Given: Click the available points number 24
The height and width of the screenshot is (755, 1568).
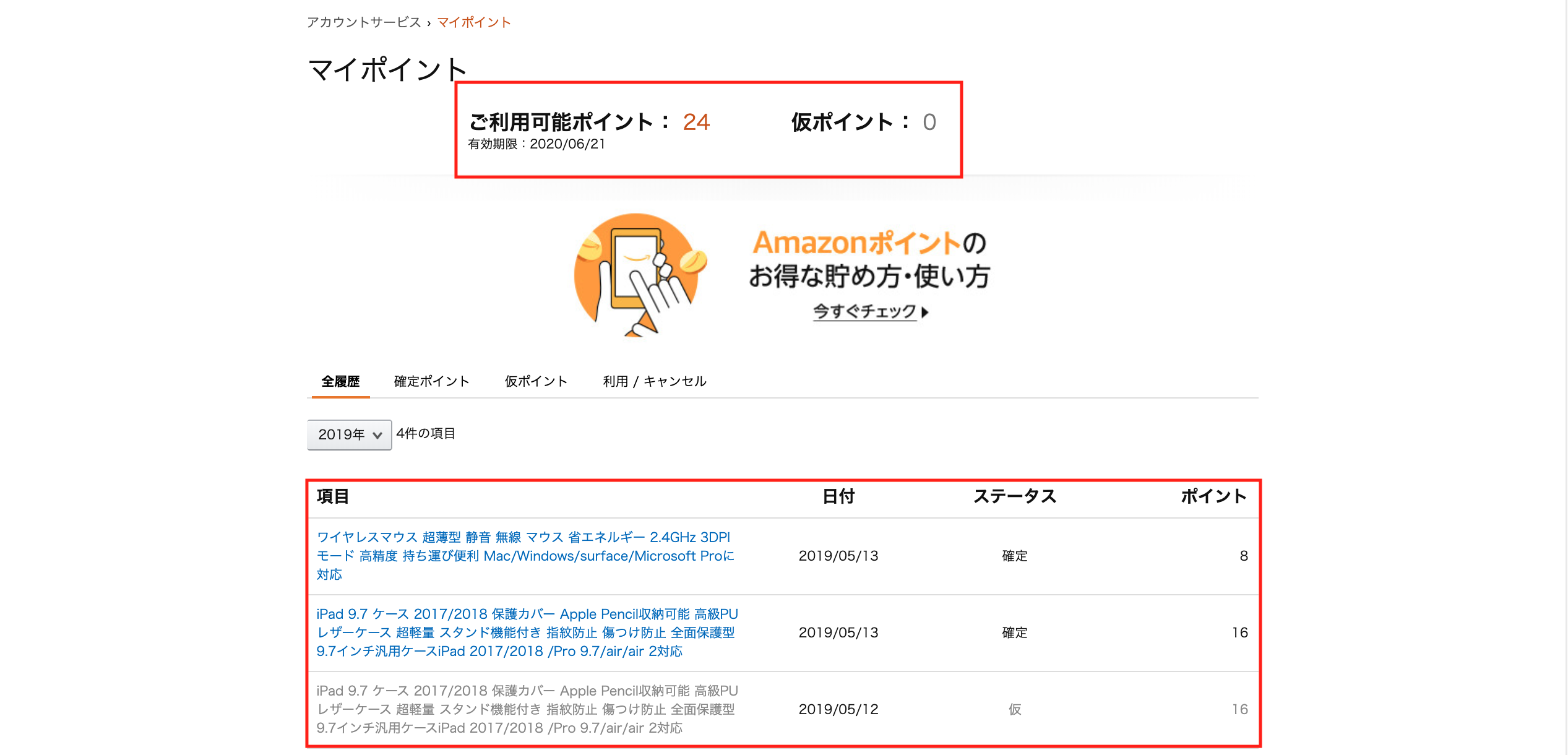Looking at the screenshot, I should coord(696,122).
